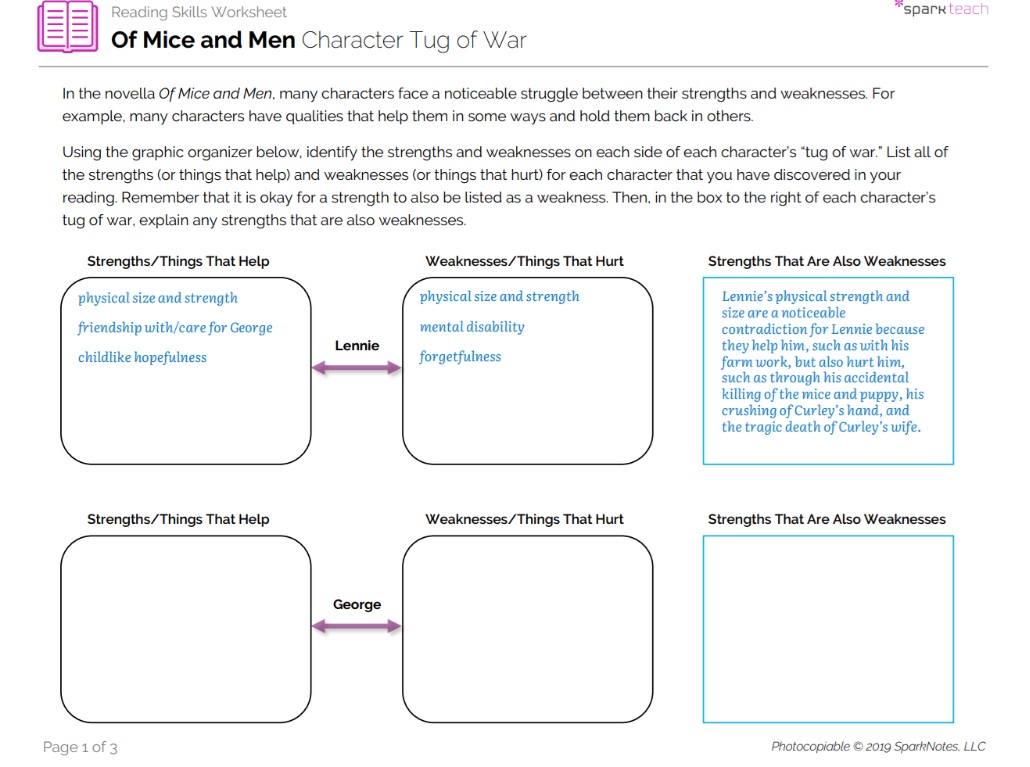Click the 'Lennie' character label
This screenshot has height=767, width=1030.
[357, 346]
